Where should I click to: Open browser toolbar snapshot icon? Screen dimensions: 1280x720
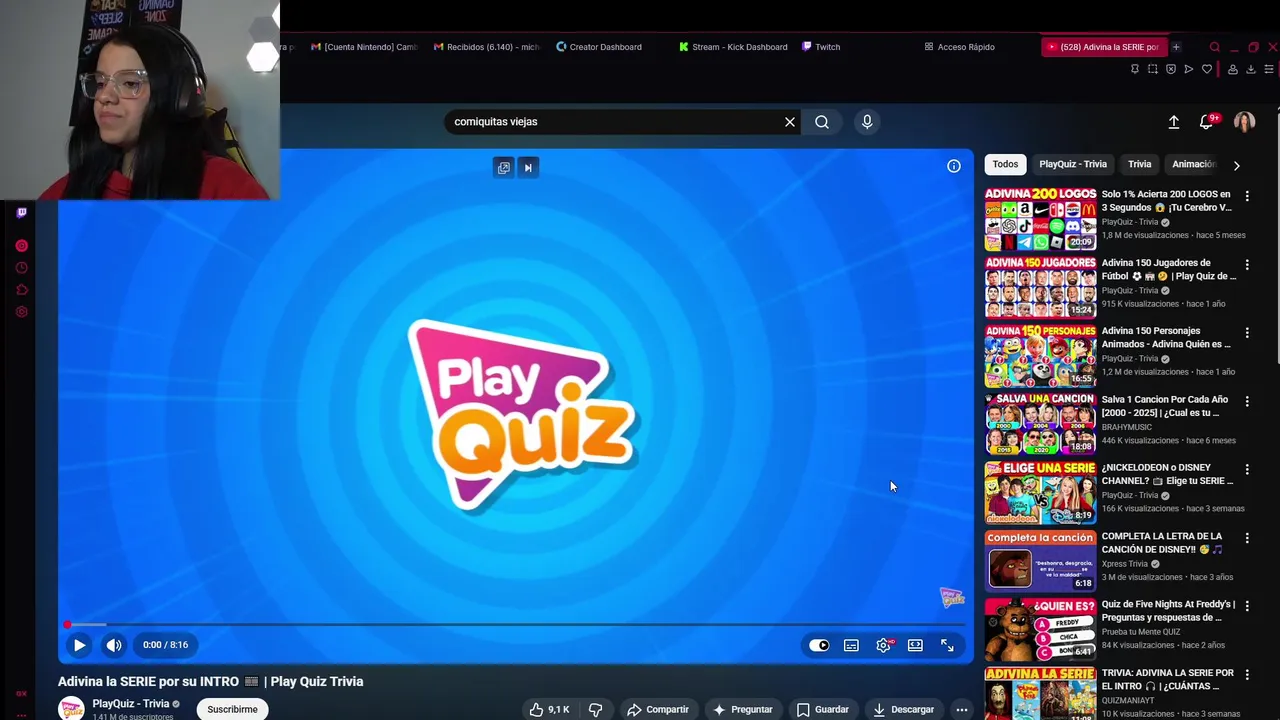click(x=1153, y=69)
